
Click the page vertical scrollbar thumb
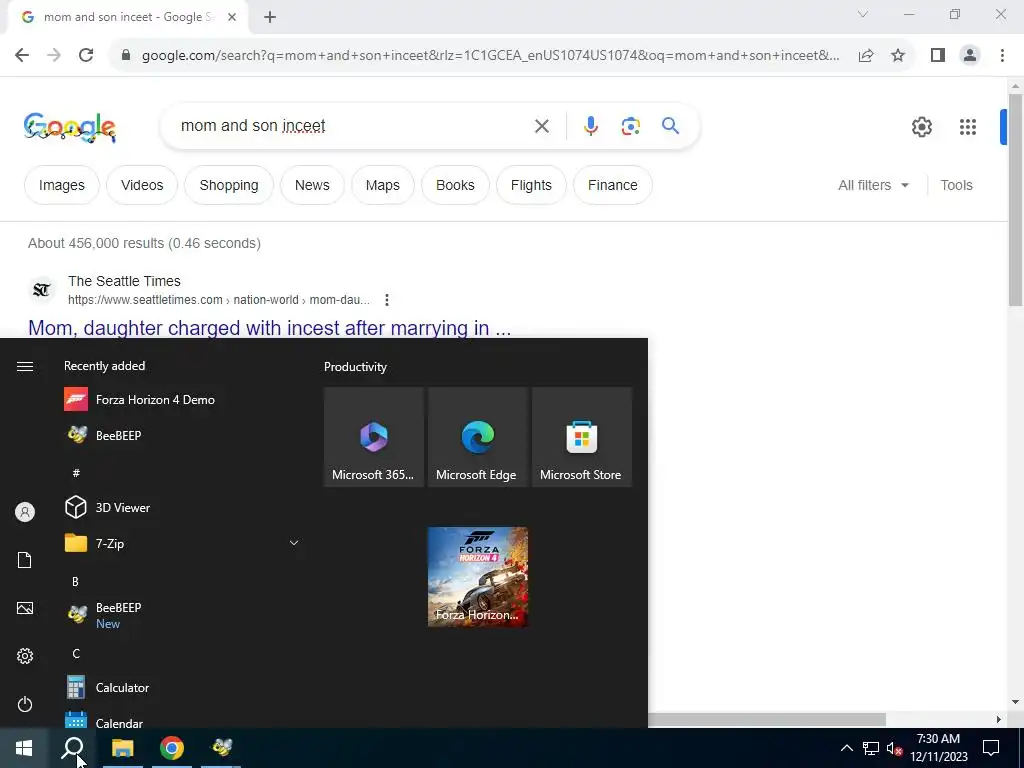(x=1016, y=199)
